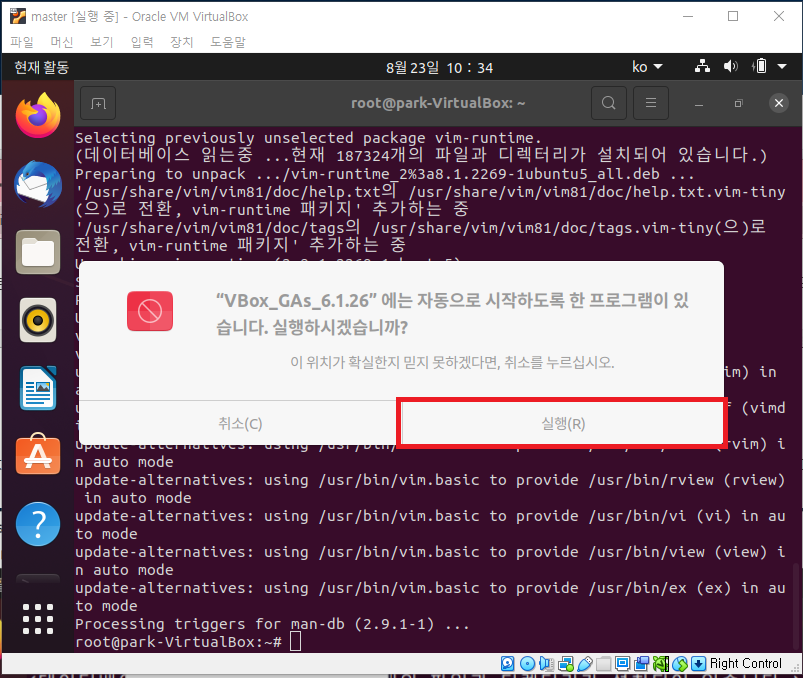Click the 'Processing triggers for man-db' line
This screenshot has width=803, height=678.
[x=272, y=624]
